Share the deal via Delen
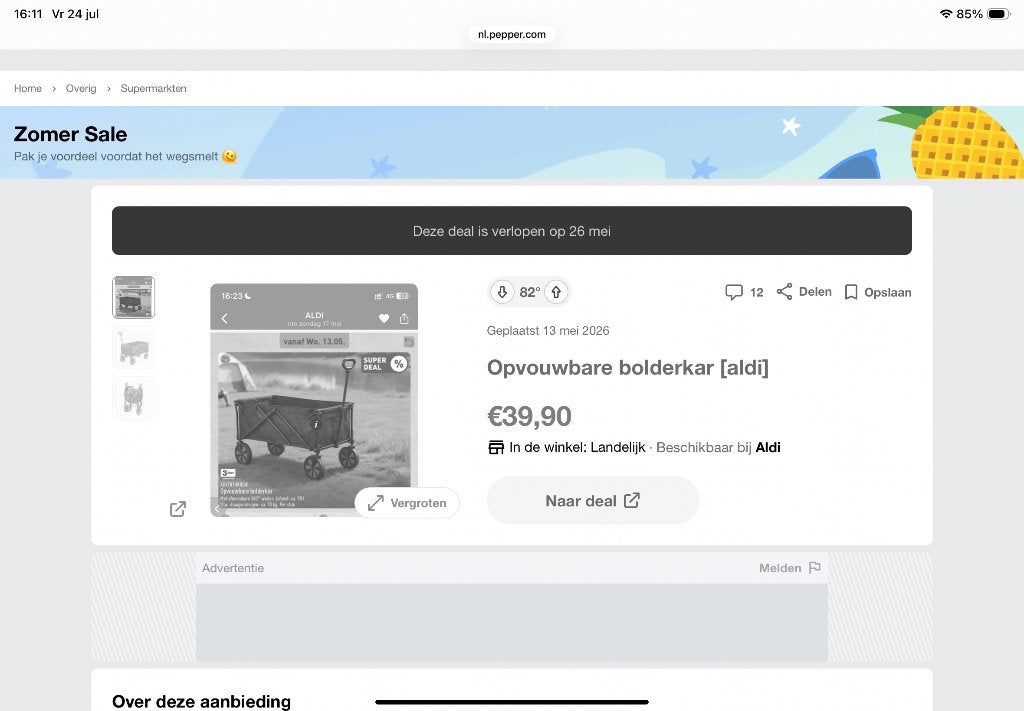The height and width of the screenshot is (711, 1024). tap(804, 292)
